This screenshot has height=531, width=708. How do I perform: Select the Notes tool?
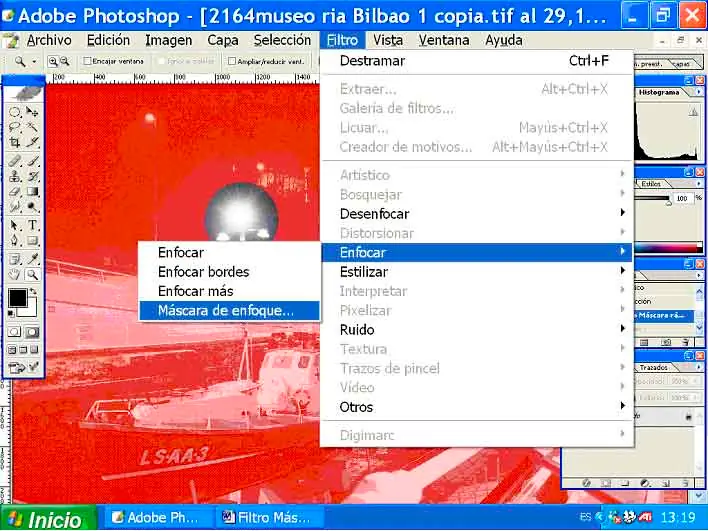tap(15, 259)
